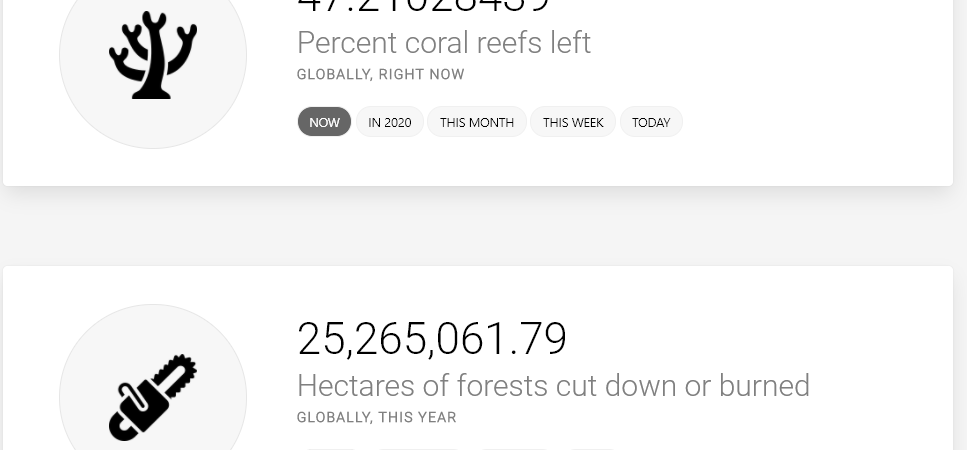Switch coral reef view to IN 2020
This screenshot has height=450, width=967.
tap(390, 122)
